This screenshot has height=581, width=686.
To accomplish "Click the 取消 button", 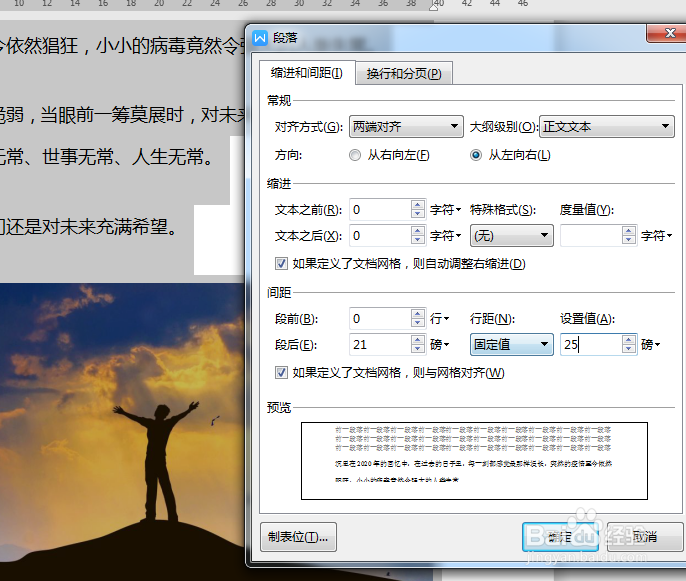I will (645, 537).
